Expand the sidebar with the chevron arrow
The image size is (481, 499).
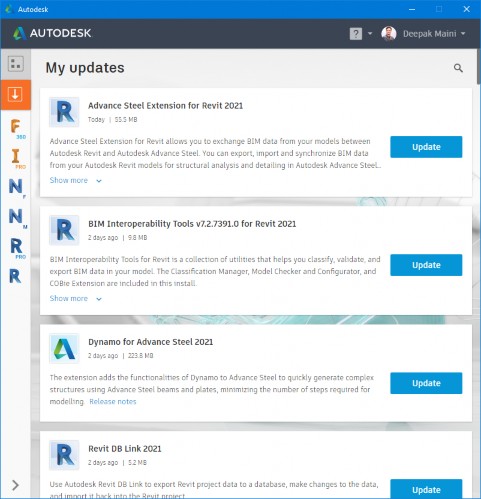pos(15,485)
